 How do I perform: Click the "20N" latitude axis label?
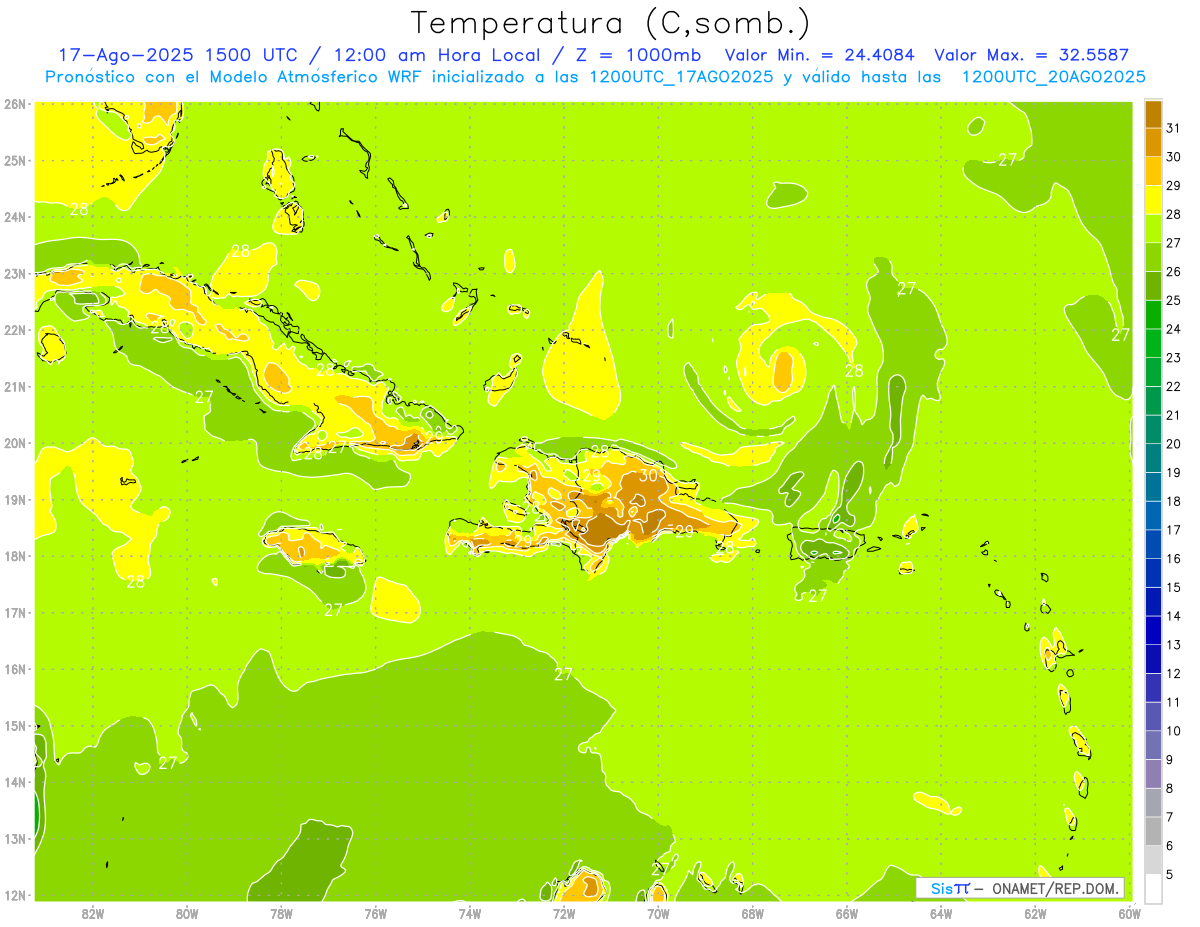[15, 443]
